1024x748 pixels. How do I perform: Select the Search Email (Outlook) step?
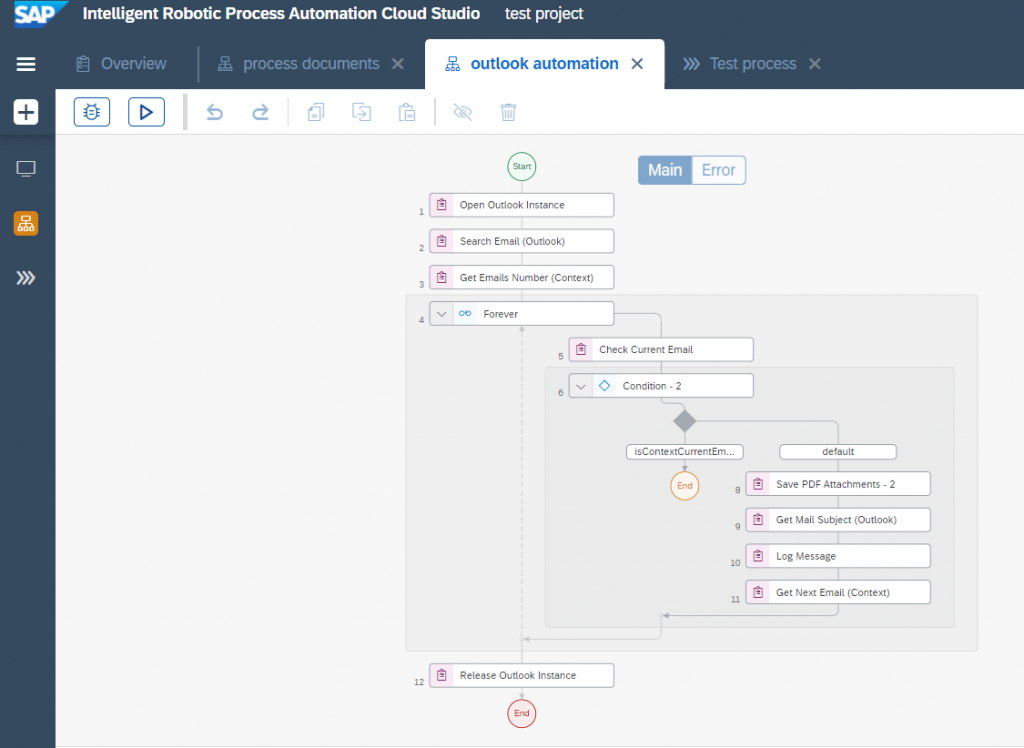click(522, 241)
